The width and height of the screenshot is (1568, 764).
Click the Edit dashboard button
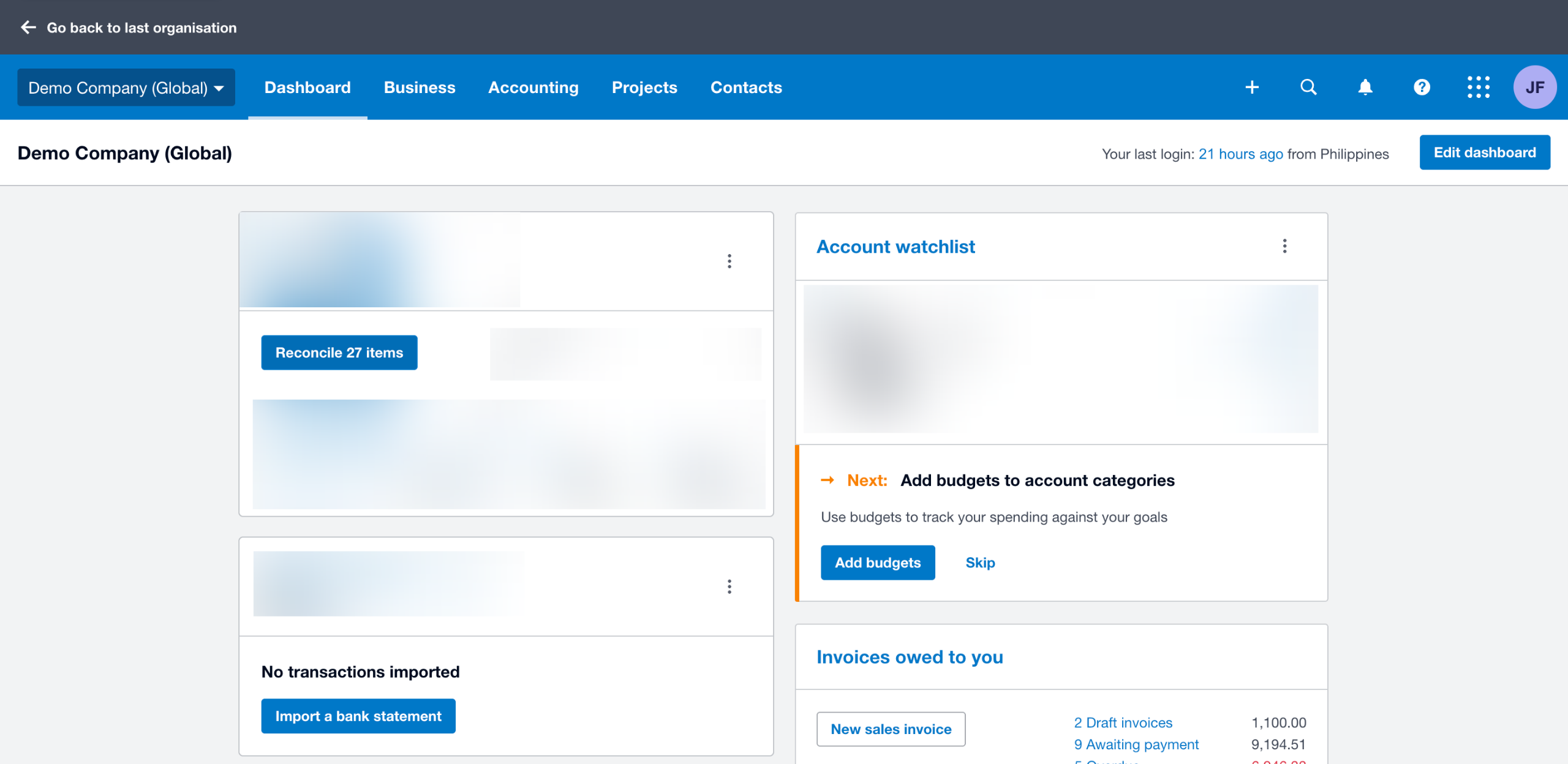coord(1485,152)
